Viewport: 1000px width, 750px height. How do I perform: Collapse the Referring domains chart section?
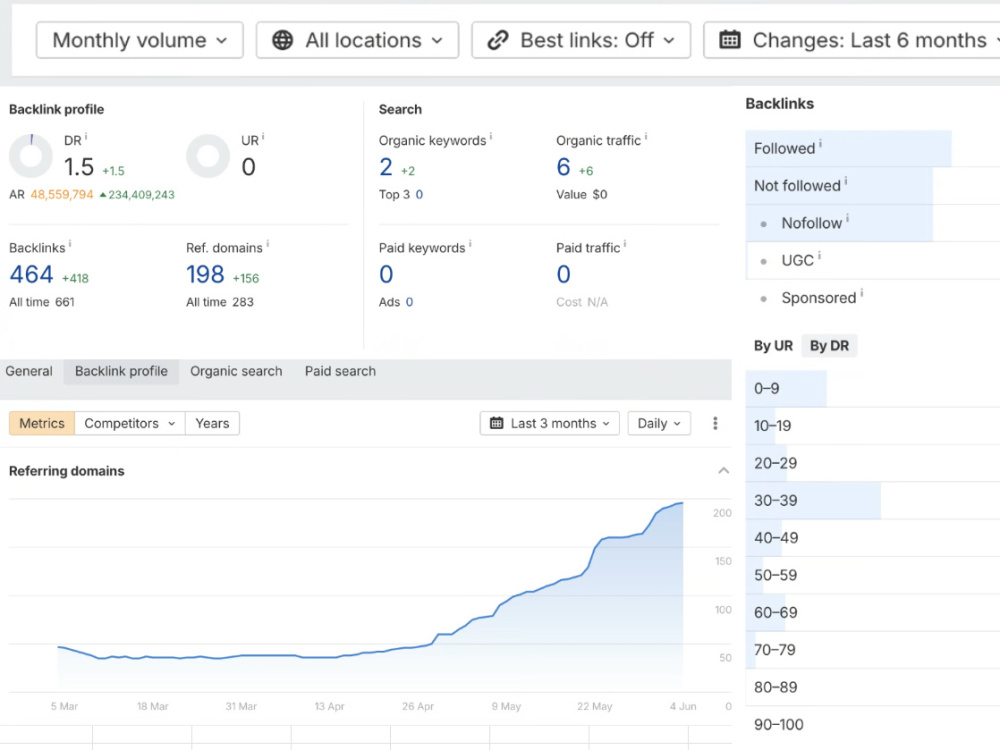(x=723, y=471)
